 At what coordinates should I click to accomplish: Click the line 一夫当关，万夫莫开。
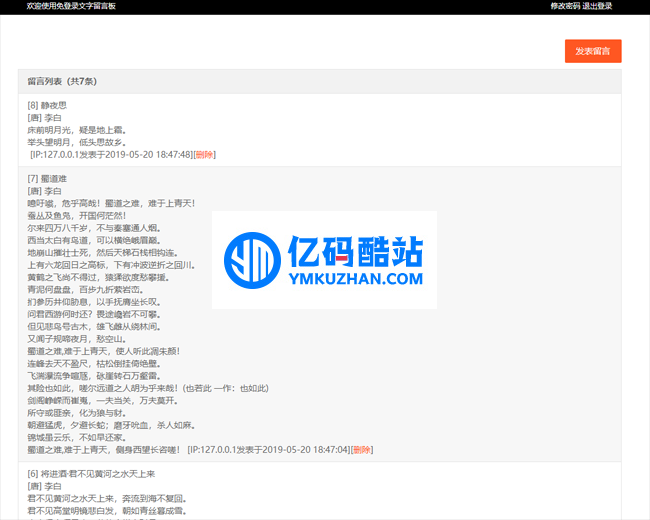point(137,401)
